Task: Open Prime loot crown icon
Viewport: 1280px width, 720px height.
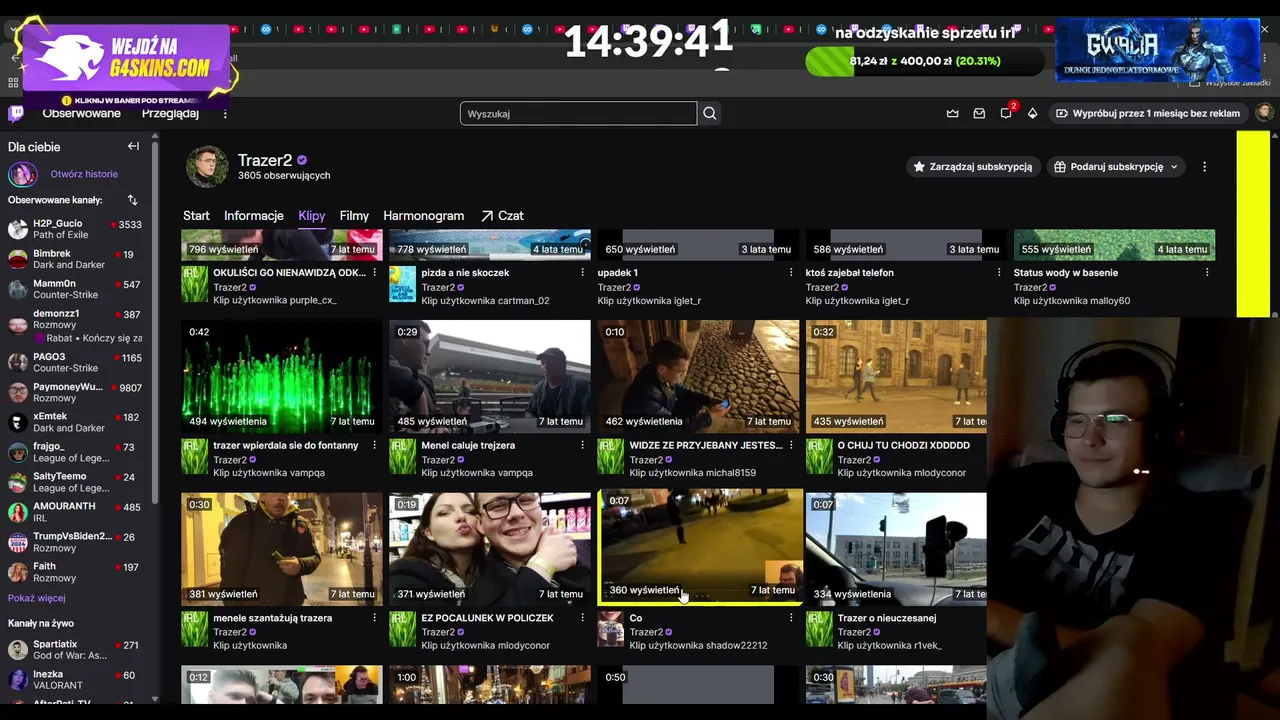Action: (953, 114)
